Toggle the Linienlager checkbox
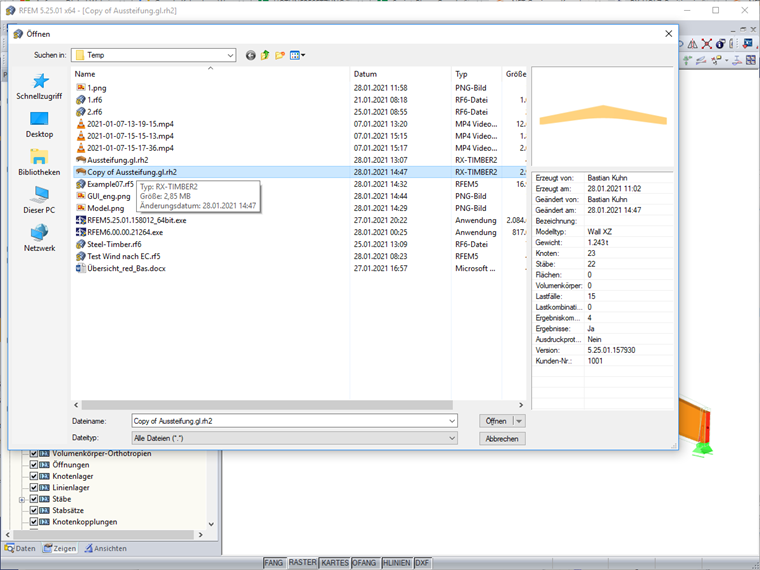 point(34,488)
